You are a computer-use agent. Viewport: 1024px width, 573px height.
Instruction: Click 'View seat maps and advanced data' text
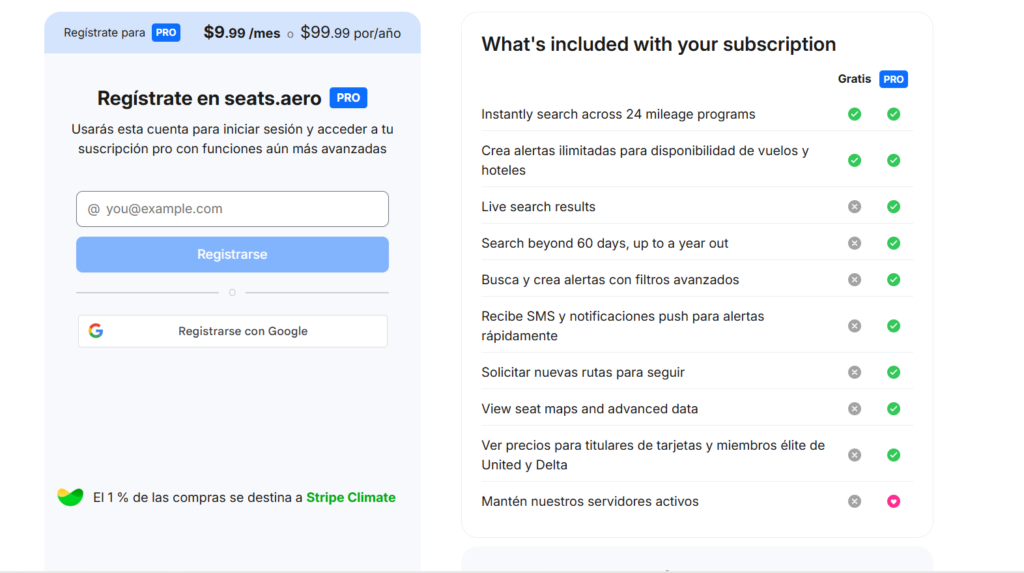pos(590,409)
